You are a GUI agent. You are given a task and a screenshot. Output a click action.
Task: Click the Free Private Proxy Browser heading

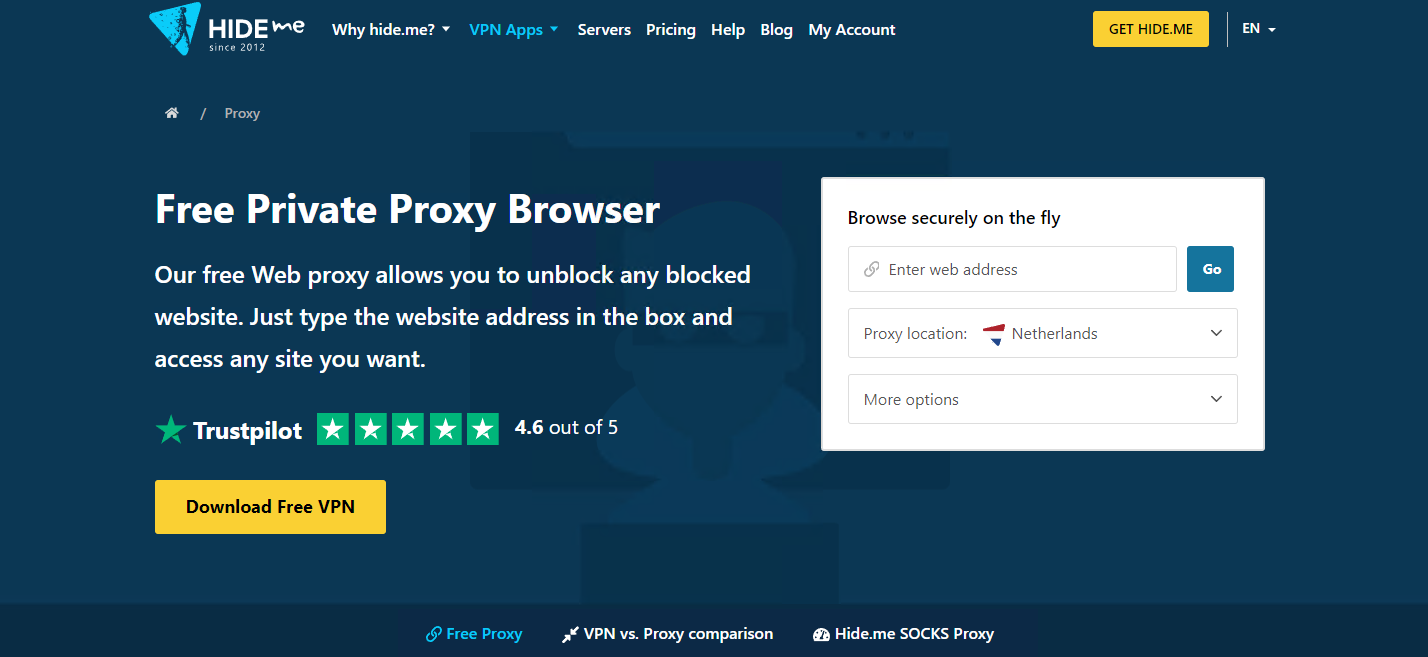(x=407, y=210)
